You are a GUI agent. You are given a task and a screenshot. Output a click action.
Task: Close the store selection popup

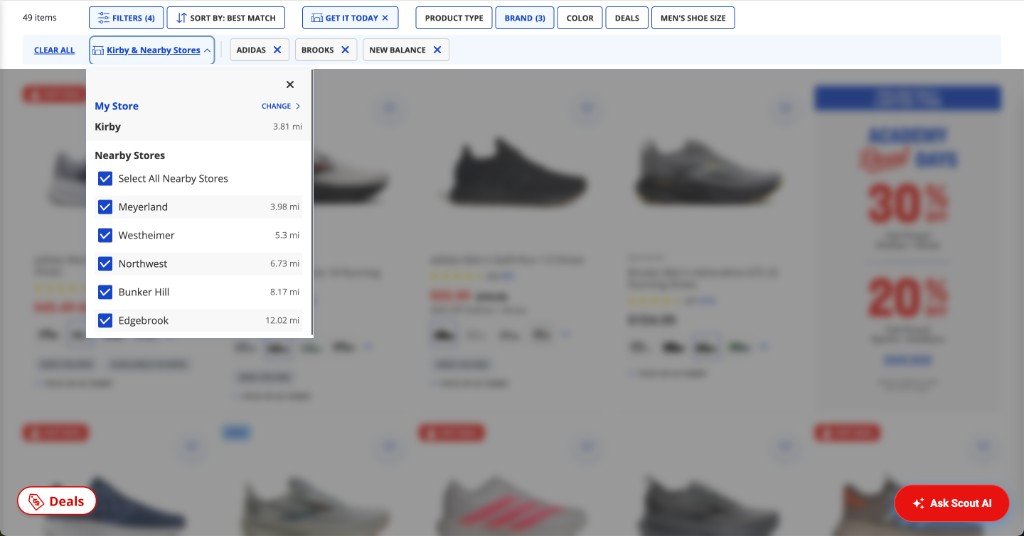point(290,84)
